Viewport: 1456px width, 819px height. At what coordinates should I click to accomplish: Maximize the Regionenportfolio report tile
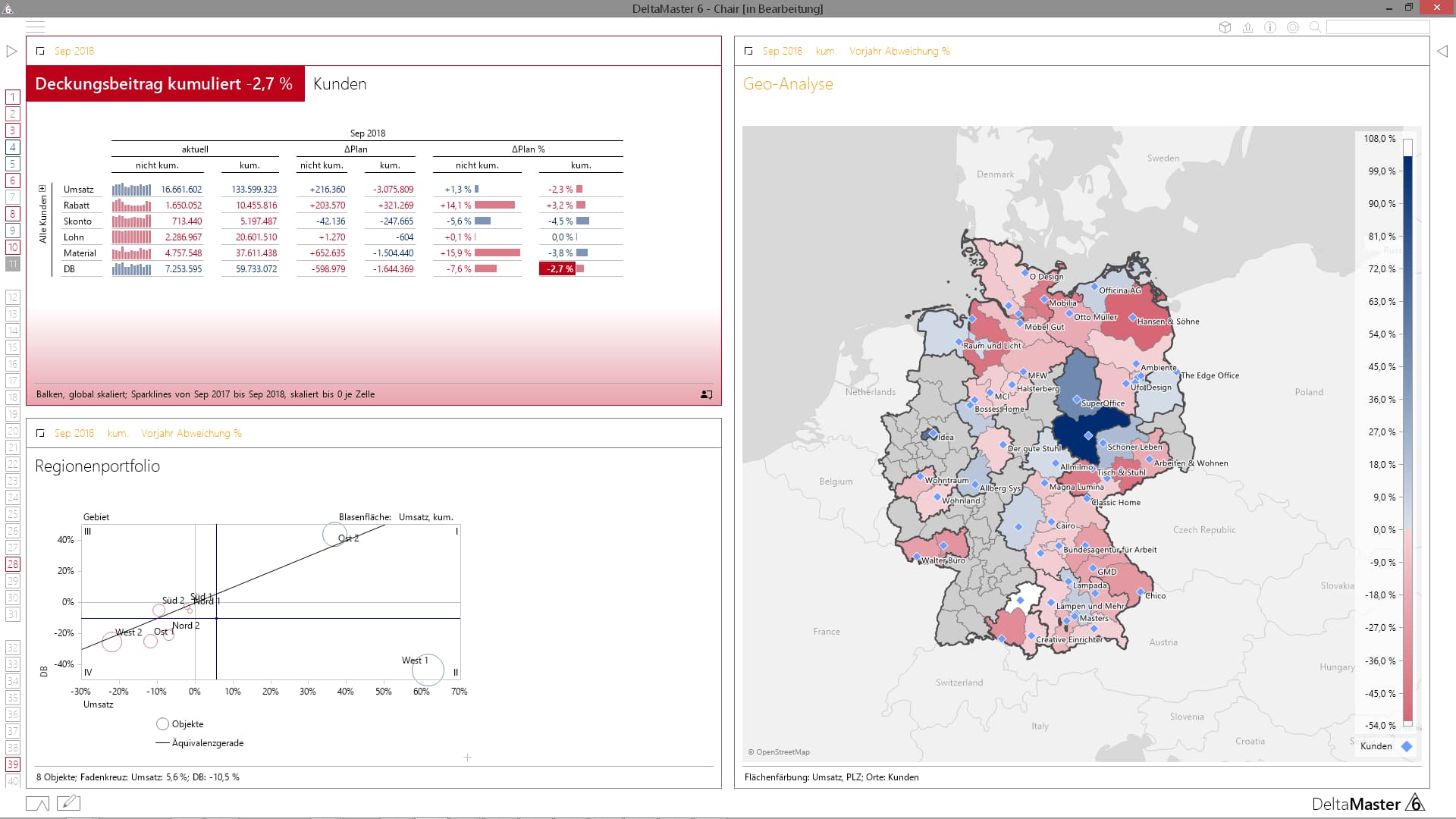click(40, 434)
